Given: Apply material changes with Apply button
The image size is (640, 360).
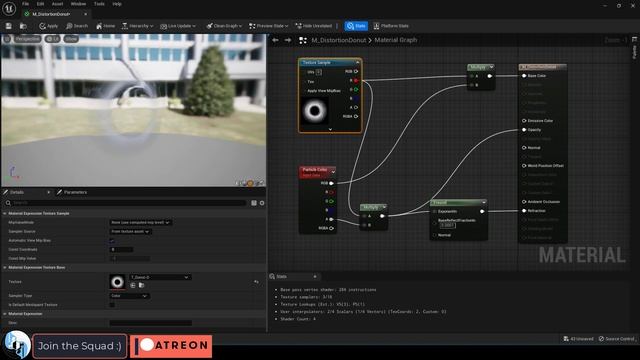Looking at the screenshot, I should tap(49, 26).
